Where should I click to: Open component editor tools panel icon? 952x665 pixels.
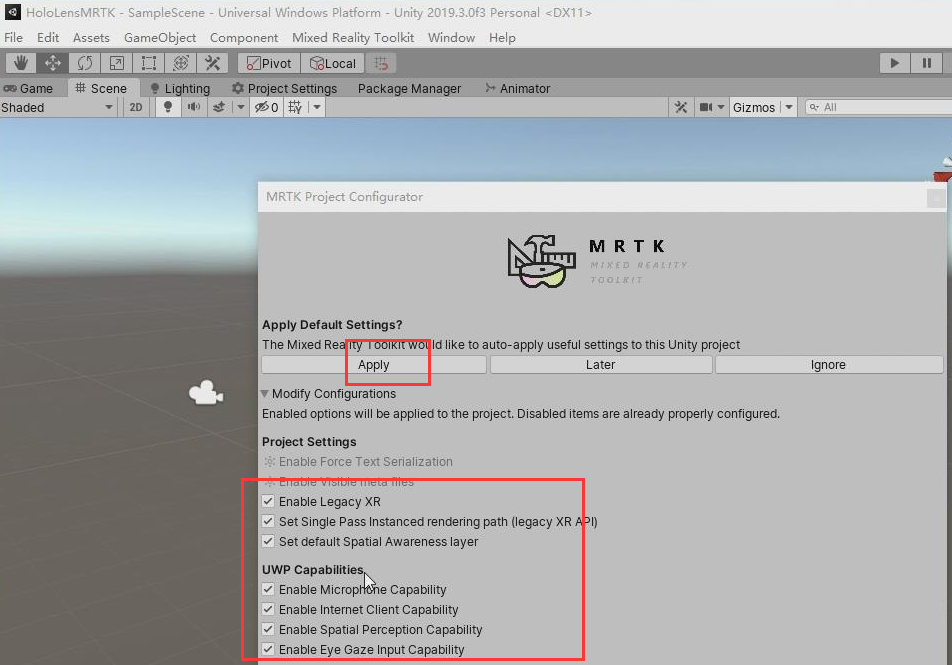(681, 107)
